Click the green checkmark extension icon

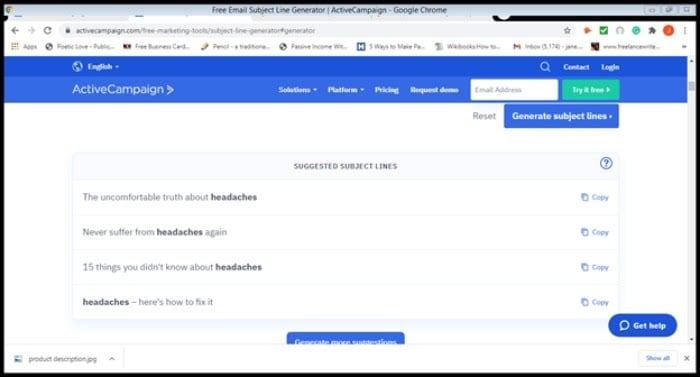click(604, 30)
